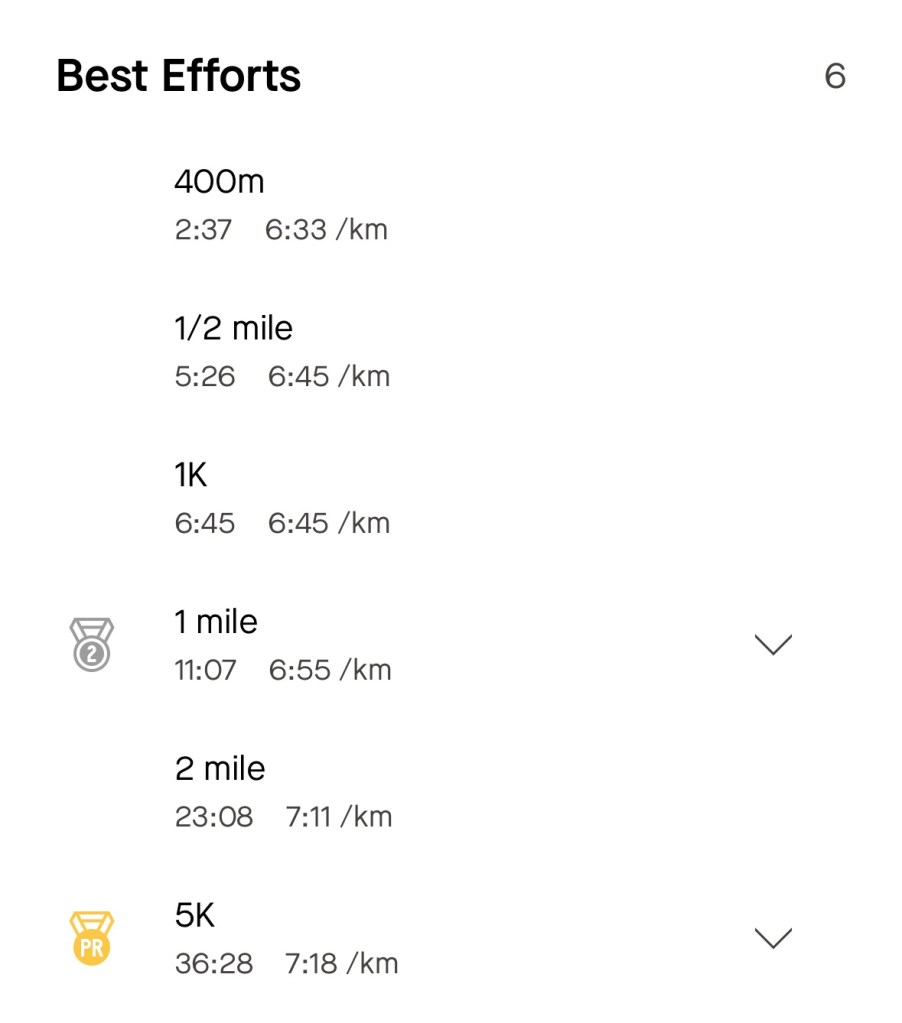Click the 400m pace 6:33 /km

click(326, 230)
